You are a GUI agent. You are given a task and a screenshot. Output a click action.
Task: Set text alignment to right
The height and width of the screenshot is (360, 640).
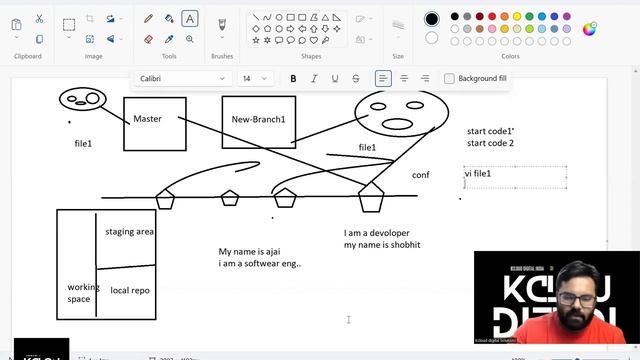pyautogui.click(x=425, y=78)
